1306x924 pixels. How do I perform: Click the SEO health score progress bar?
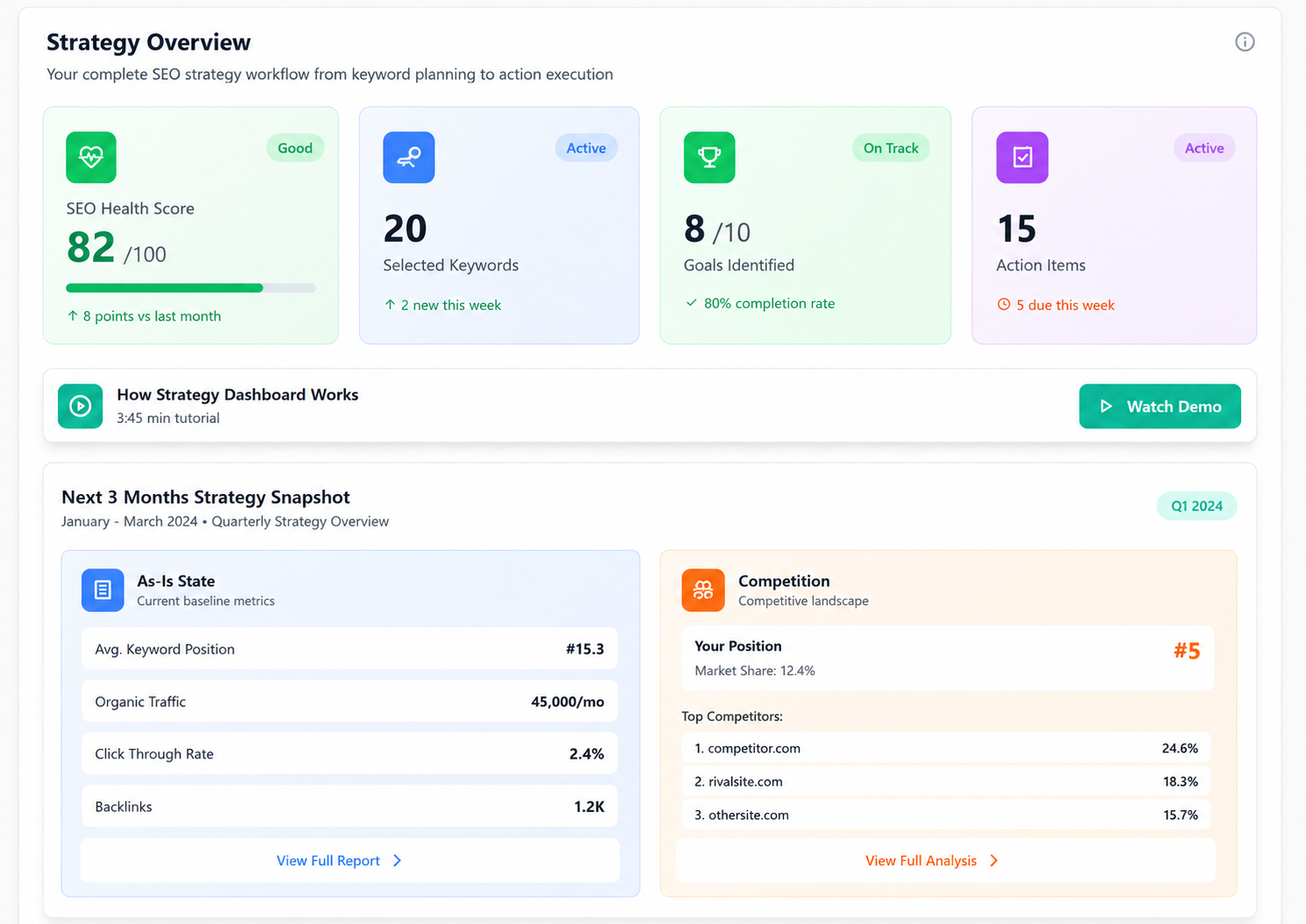coord(191,288)
